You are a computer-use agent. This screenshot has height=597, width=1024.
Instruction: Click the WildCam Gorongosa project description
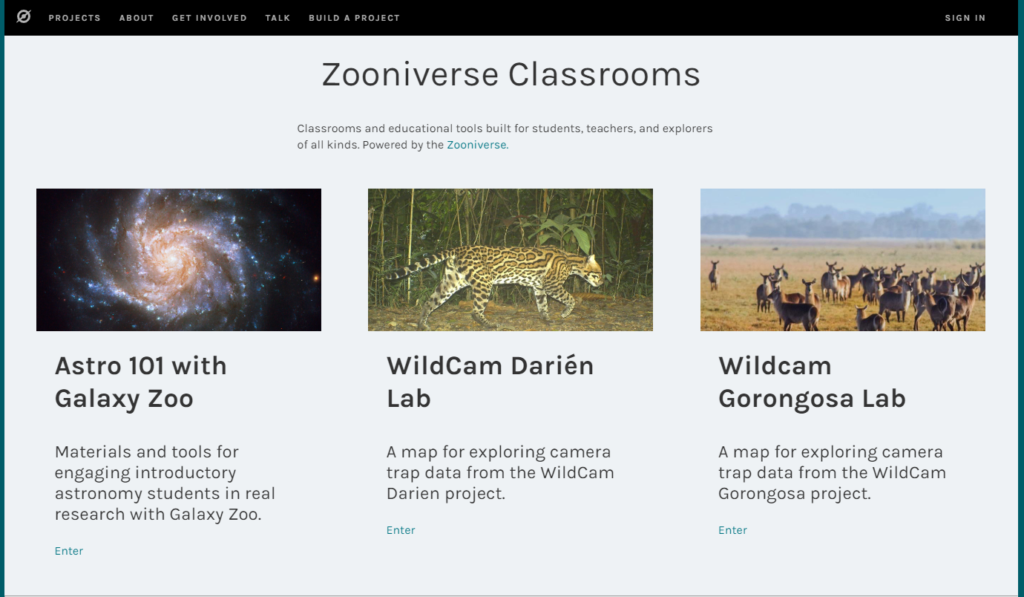831,472
